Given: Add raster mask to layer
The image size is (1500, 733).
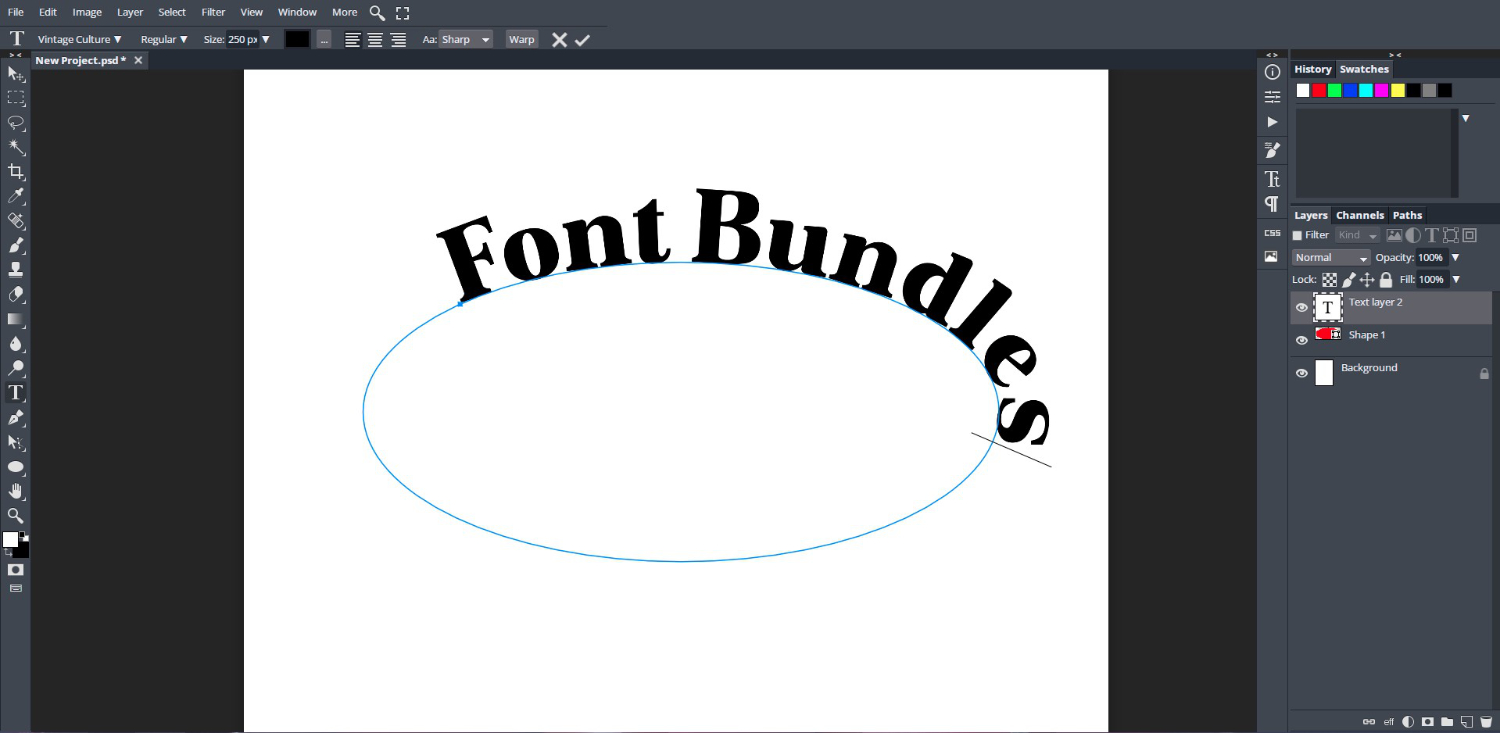Looking at the screenshot, I should pyautogui.click(x=1427, y=721).
